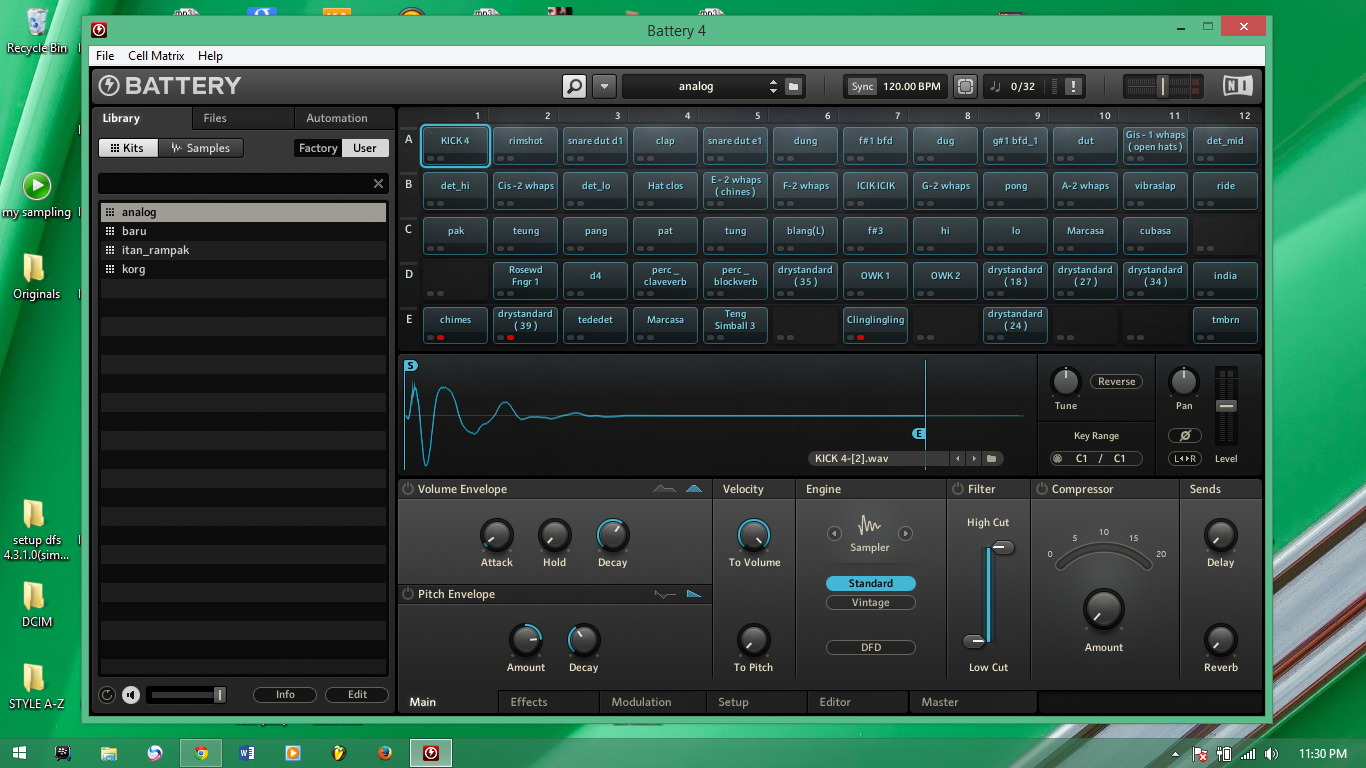Open sample folder icon beside KICK 4-[2].wav

991,459
